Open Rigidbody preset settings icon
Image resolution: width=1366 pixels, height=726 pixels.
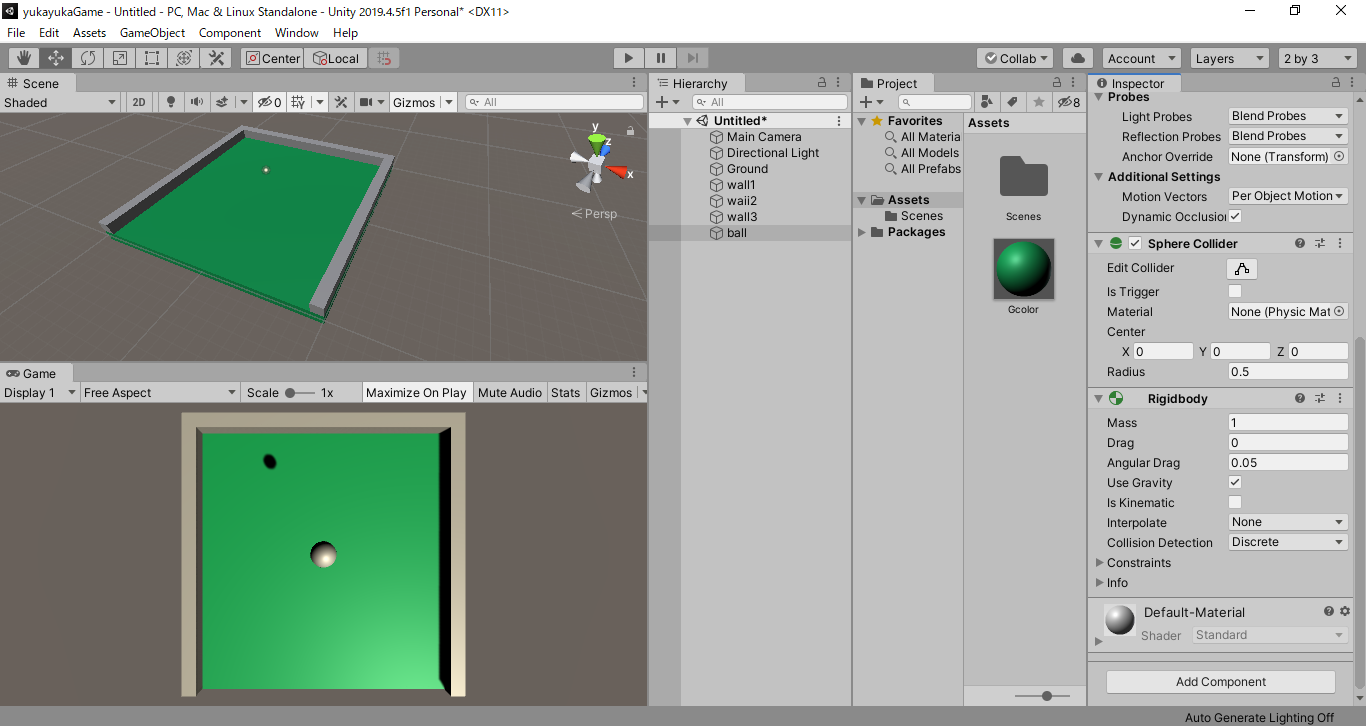[1320, 398]
